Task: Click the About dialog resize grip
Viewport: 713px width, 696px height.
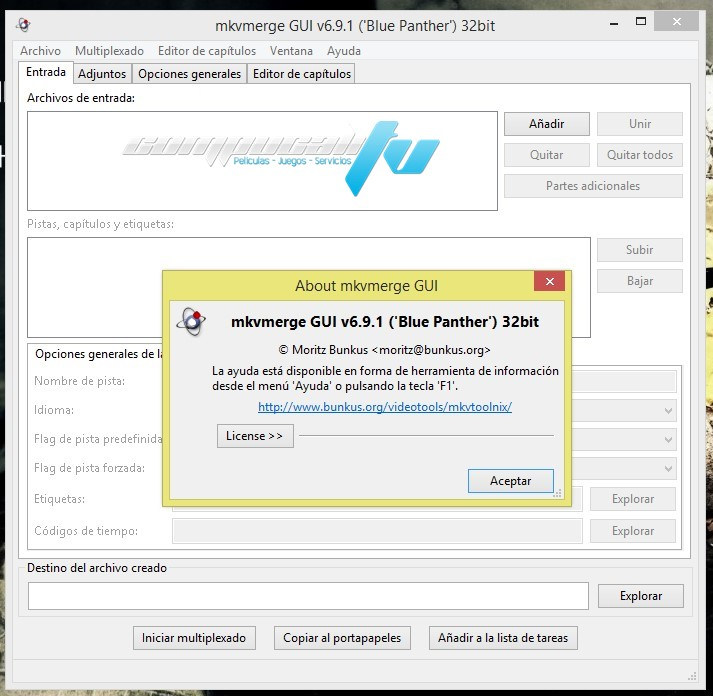Action: pos(557,494)
